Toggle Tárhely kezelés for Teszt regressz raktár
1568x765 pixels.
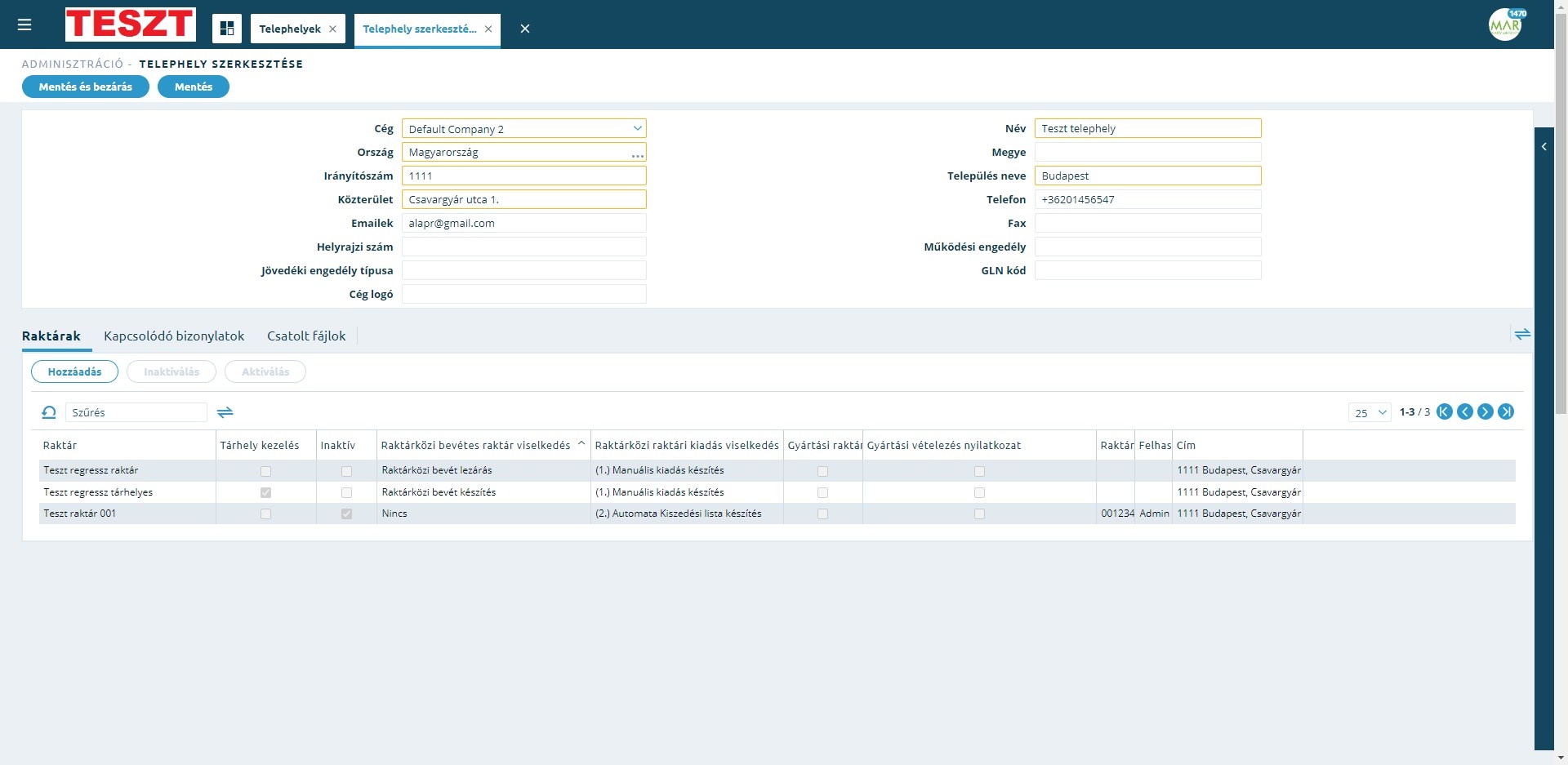click(x=265, y=471)
